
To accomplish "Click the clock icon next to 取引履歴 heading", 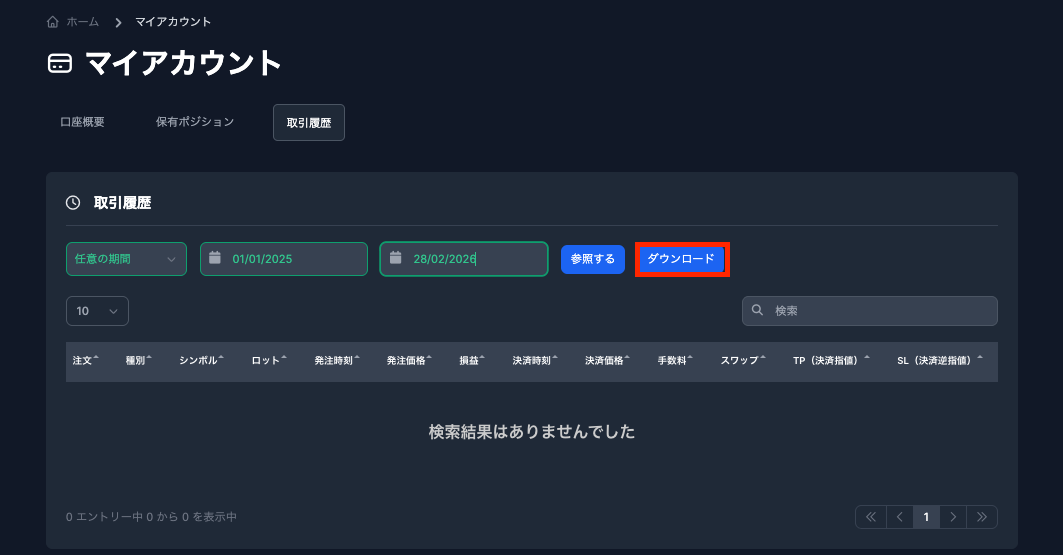I will point(73,203).
